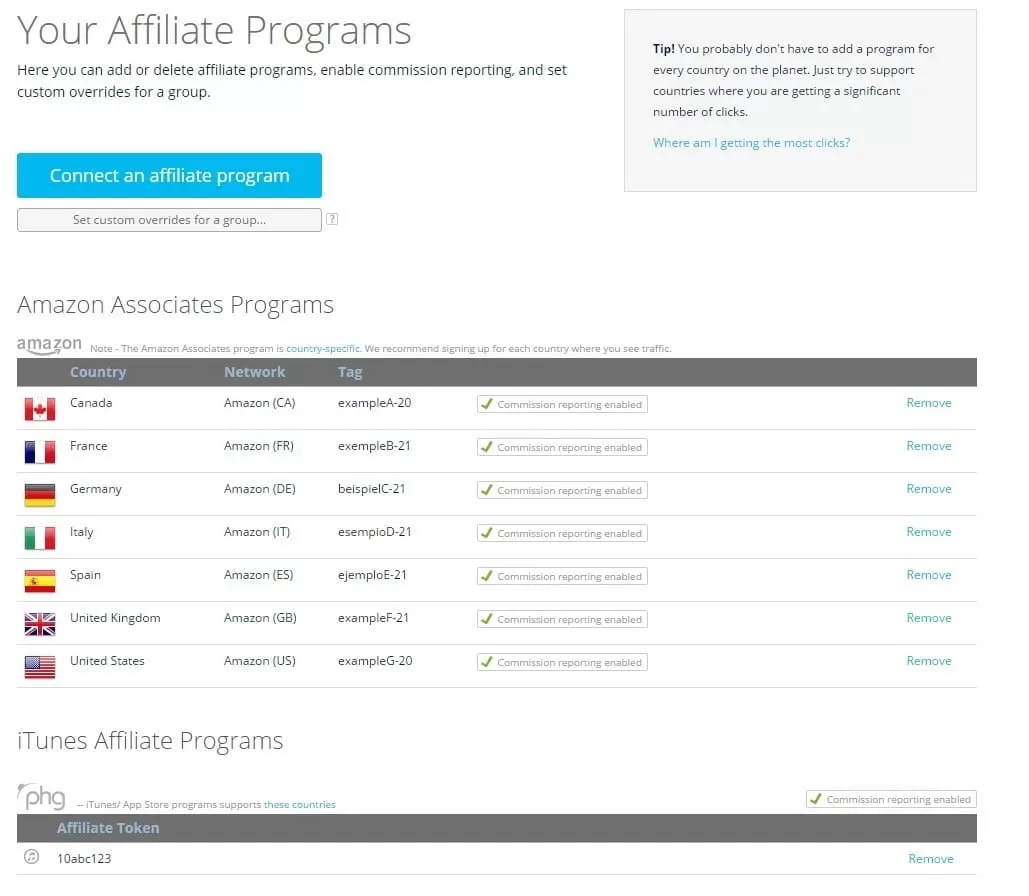1029x896 pixels.
Task: Click the Amazon (US) network cell
Action: point(259,661)
